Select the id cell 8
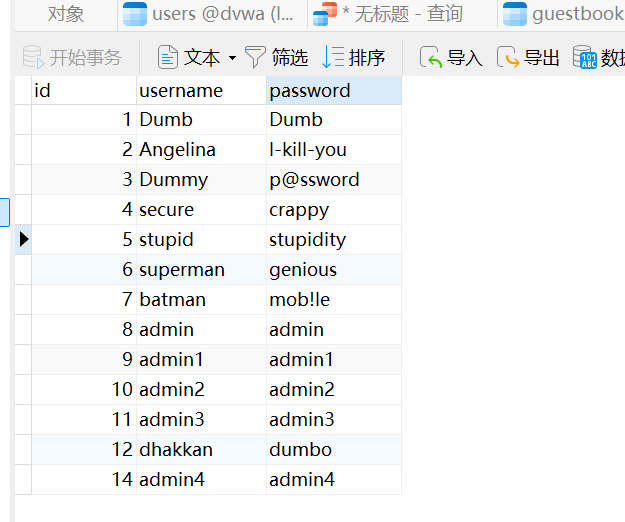The width and height of the screenshot is (625, 522). pos(84,330)
